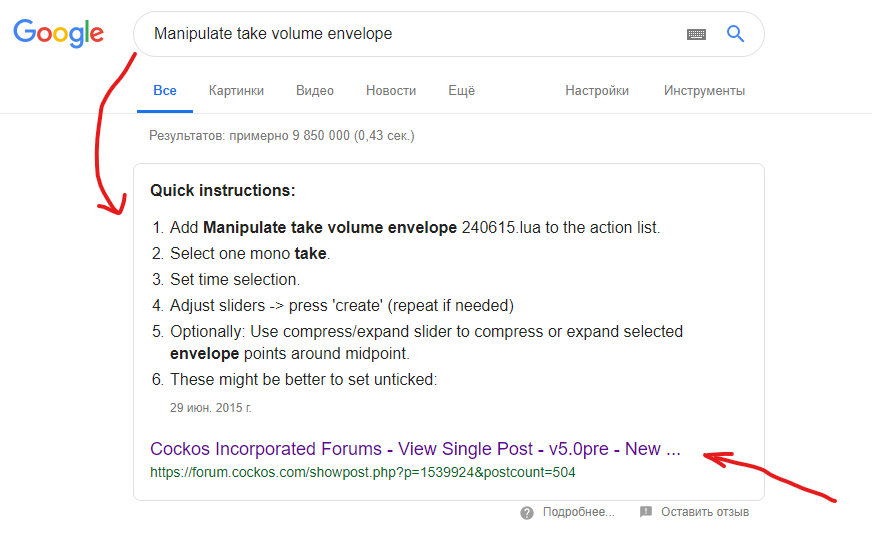Image resolution: width=872 pixels, height=551 pixels.
Task: Show the Инструменты search tools
Action: point(704,91)
